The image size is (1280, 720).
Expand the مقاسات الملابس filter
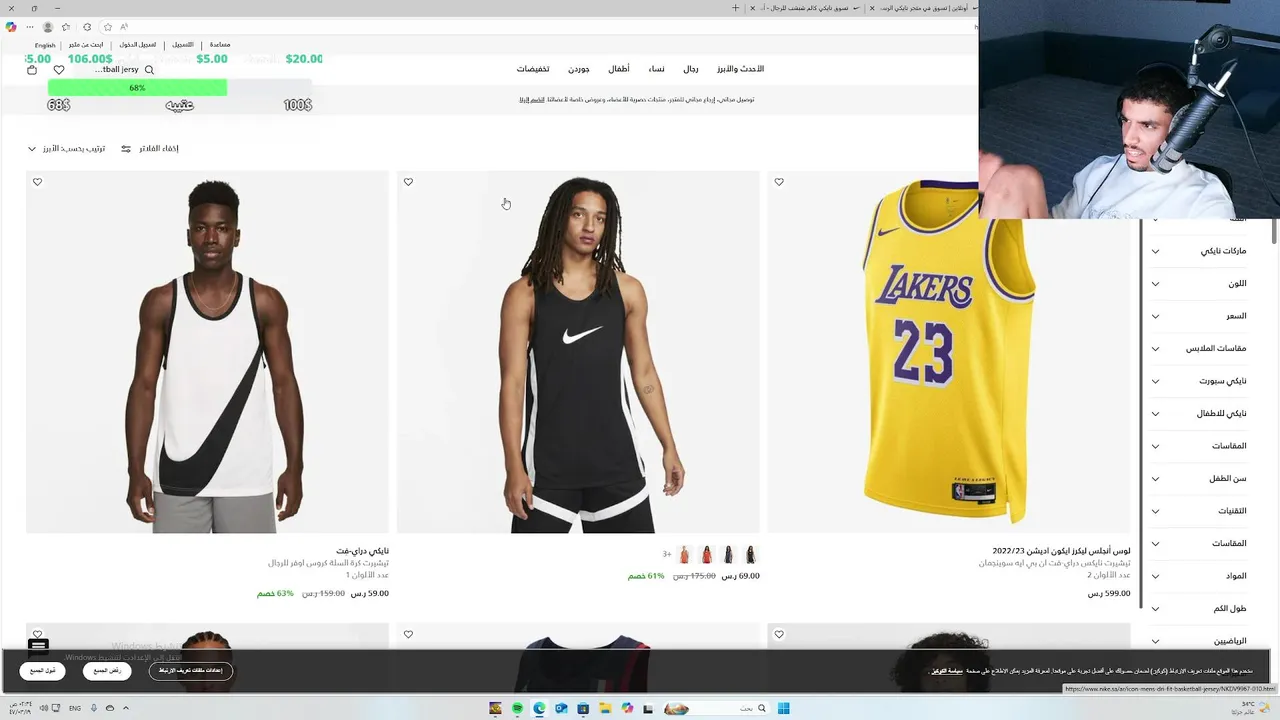pos(1199,349)
